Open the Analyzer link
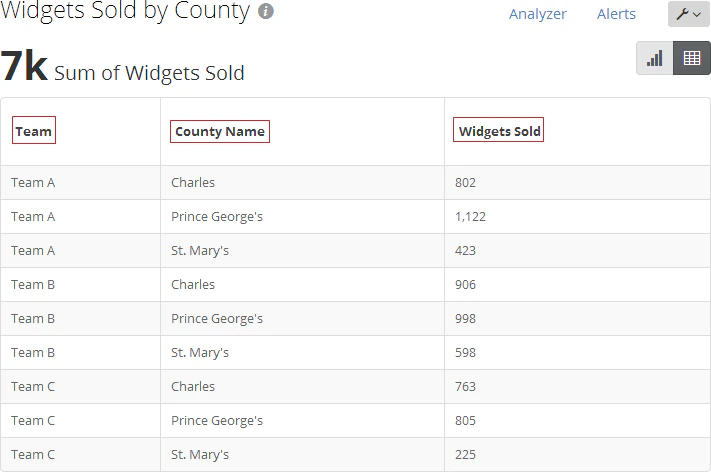 pyautogui.click(x=537, y=14)
